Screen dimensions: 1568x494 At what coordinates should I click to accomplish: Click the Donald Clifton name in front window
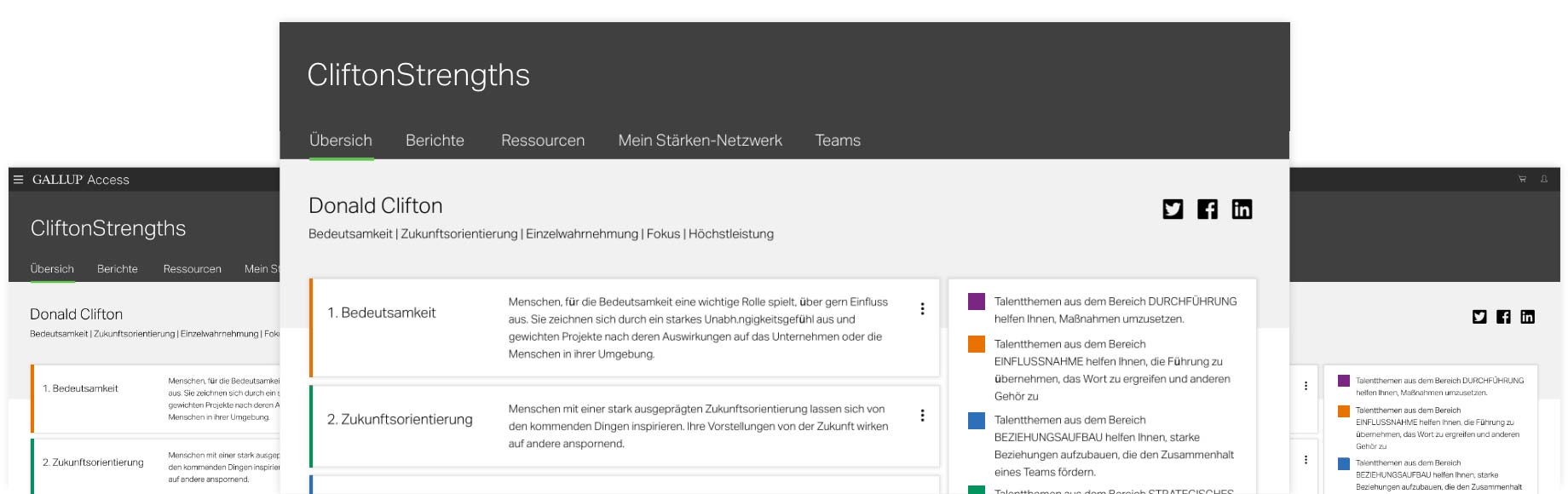tap(376, 205)
